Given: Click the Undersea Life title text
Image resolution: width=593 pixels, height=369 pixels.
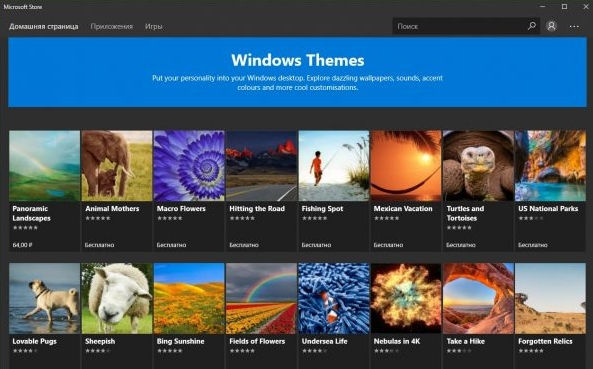Looking at the screenshot, I should tap(324, 341).
